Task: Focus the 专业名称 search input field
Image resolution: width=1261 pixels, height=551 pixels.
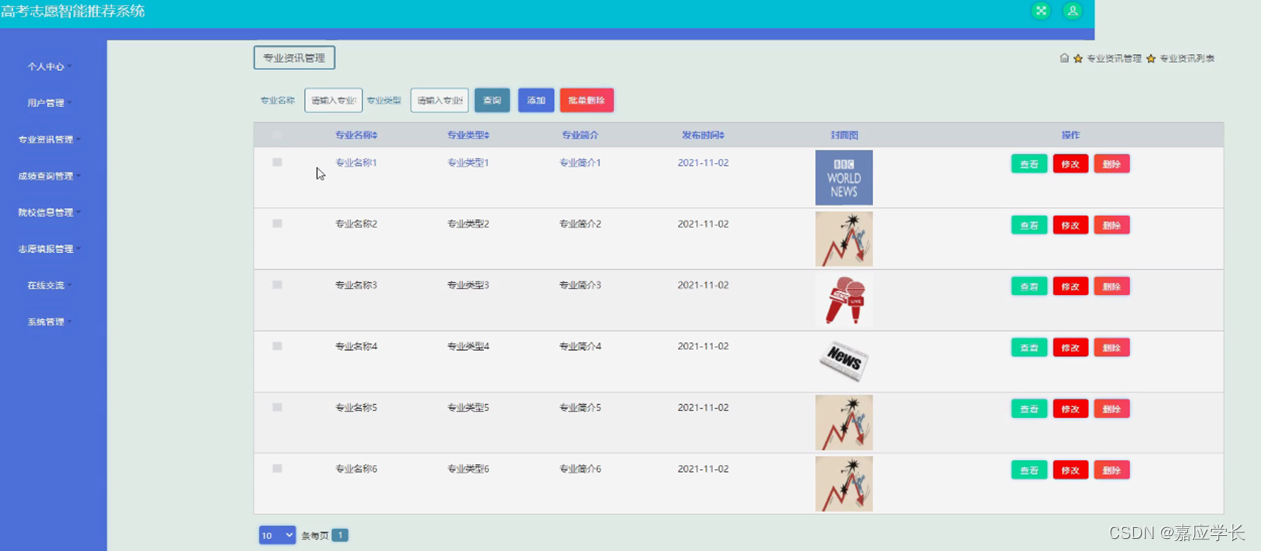Action: point(333,100)
